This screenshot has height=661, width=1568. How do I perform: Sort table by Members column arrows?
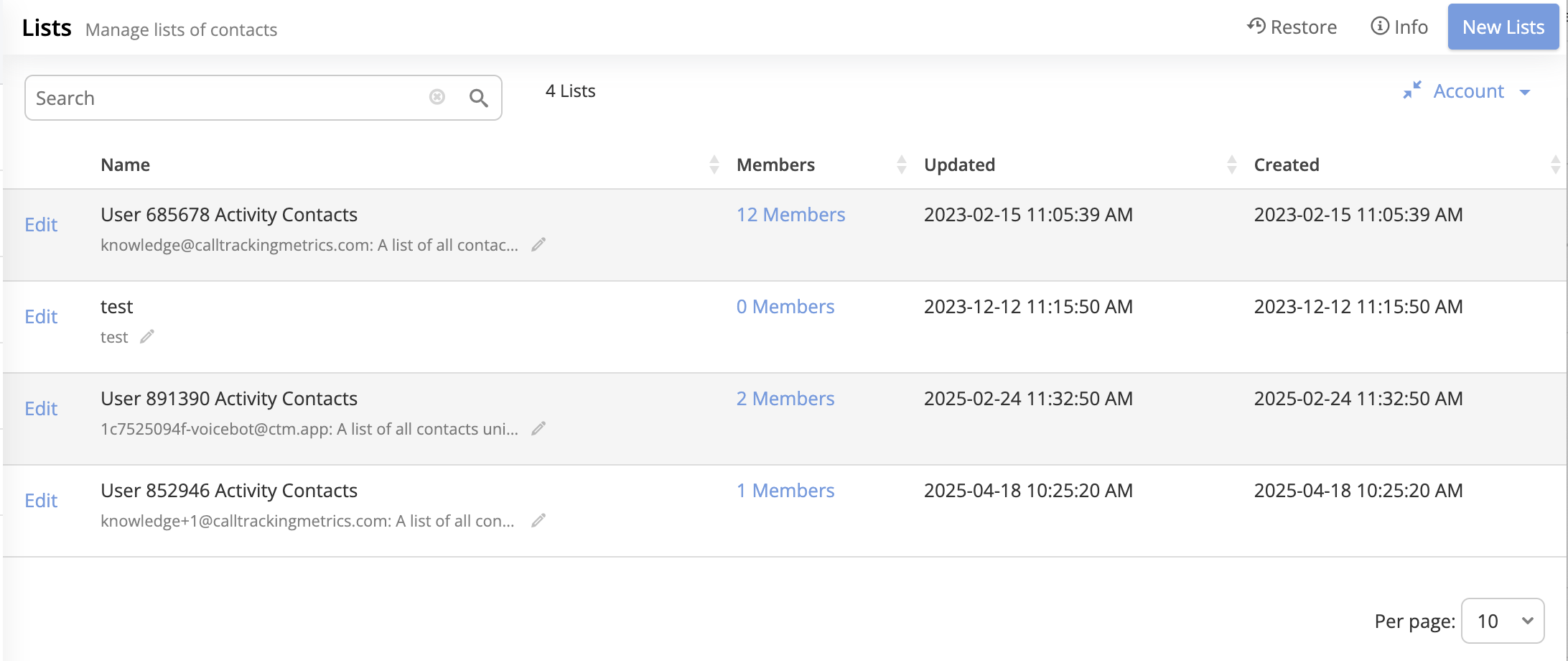[902, 165]
